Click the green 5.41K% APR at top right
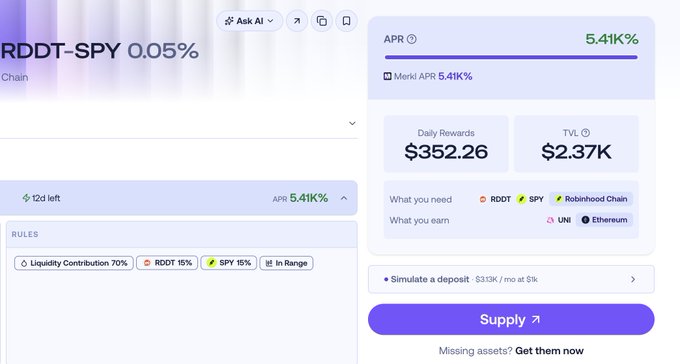Screen dimensions: 680x364 (611, 39)
